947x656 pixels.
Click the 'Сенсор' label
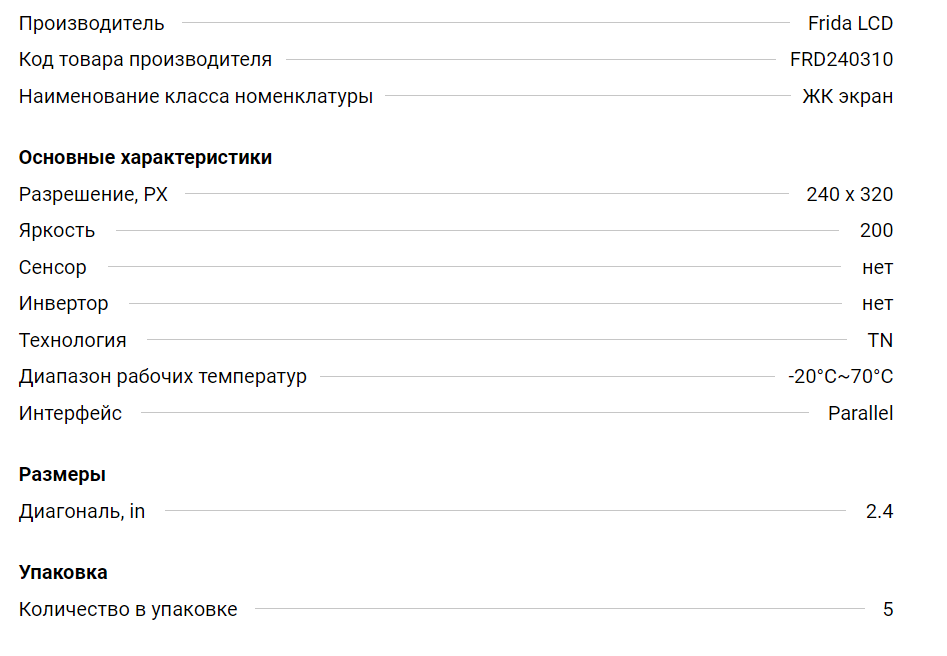coord(53,267)
